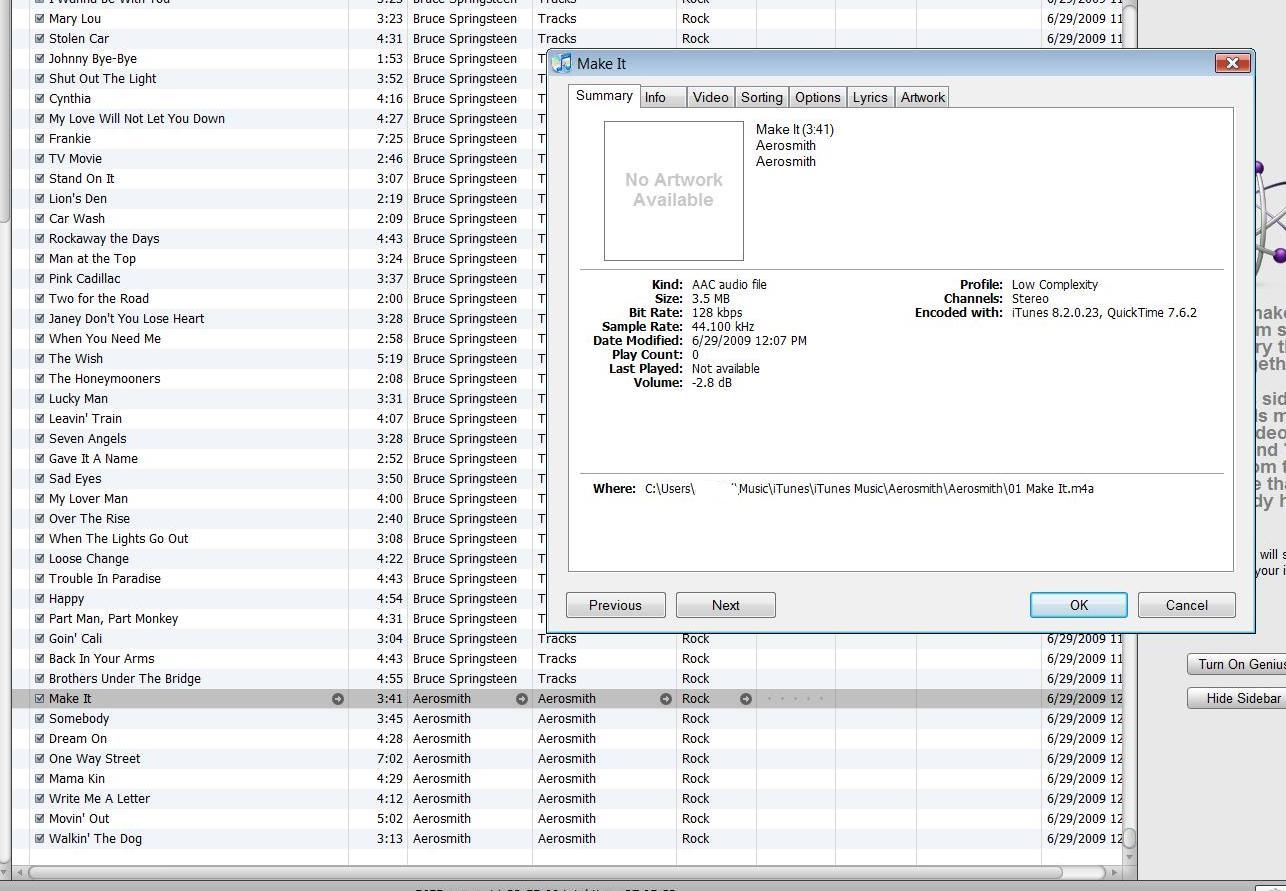Toggle the checkbox for Cynthia
The image size is (1286, 891).
click(39, 99)
